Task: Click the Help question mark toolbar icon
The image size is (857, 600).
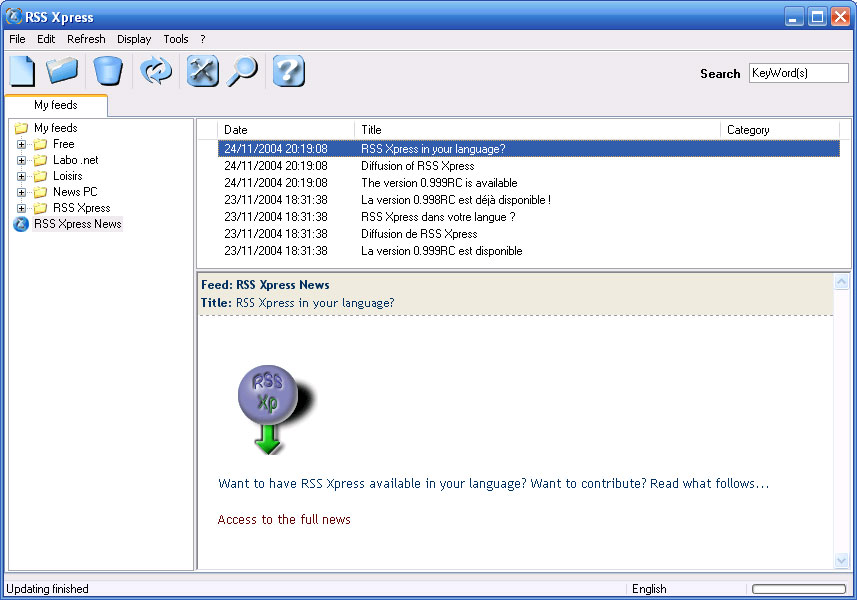Action: click(x=289, y=71)
